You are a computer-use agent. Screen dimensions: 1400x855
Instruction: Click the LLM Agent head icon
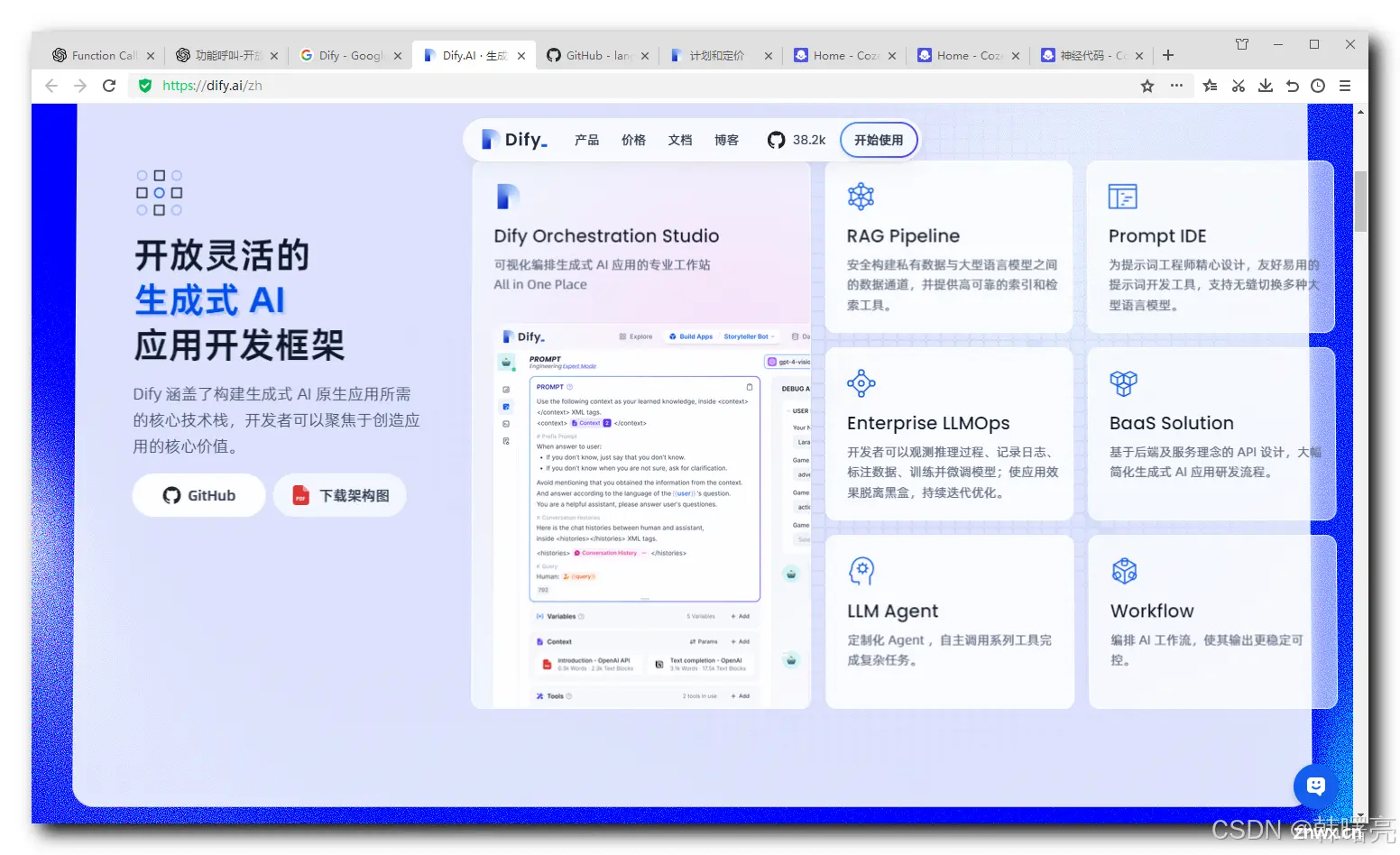coord(861,571)
